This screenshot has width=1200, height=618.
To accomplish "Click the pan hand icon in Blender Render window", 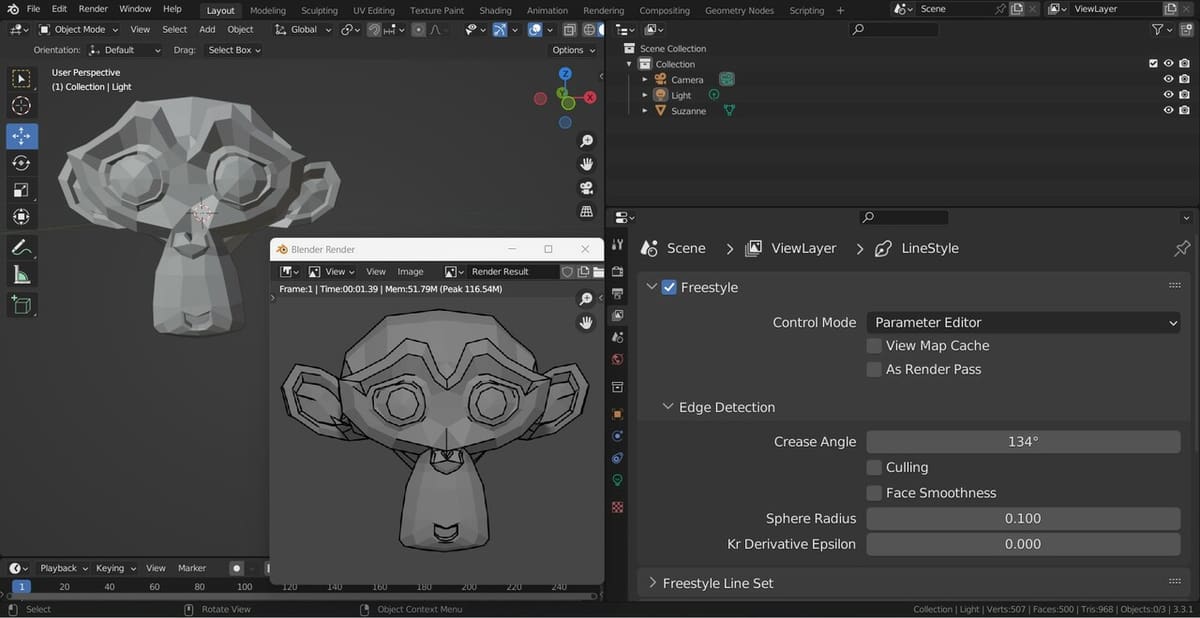I will (x=587, y=322).
